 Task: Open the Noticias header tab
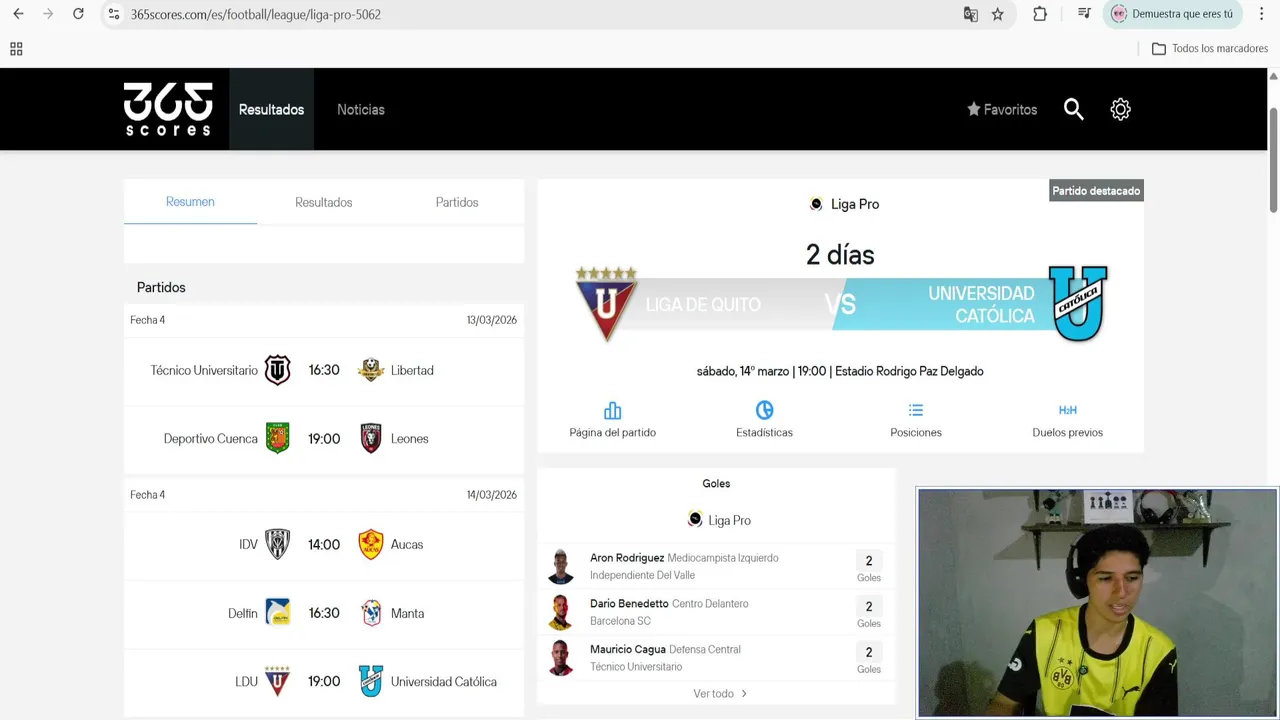[361, 110]
